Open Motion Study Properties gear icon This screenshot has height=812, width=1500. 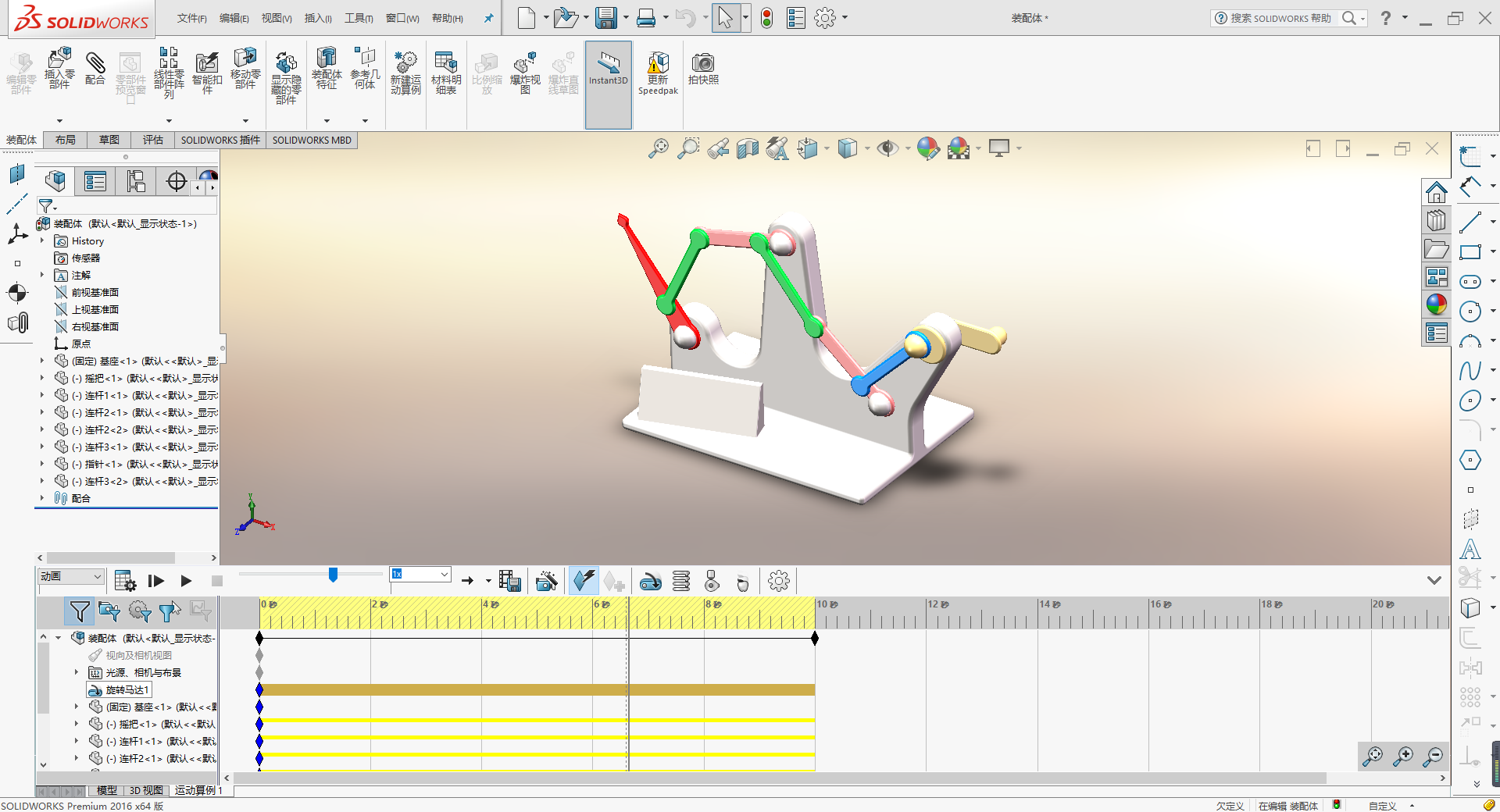pyautogui.click(x=779, y=581)
